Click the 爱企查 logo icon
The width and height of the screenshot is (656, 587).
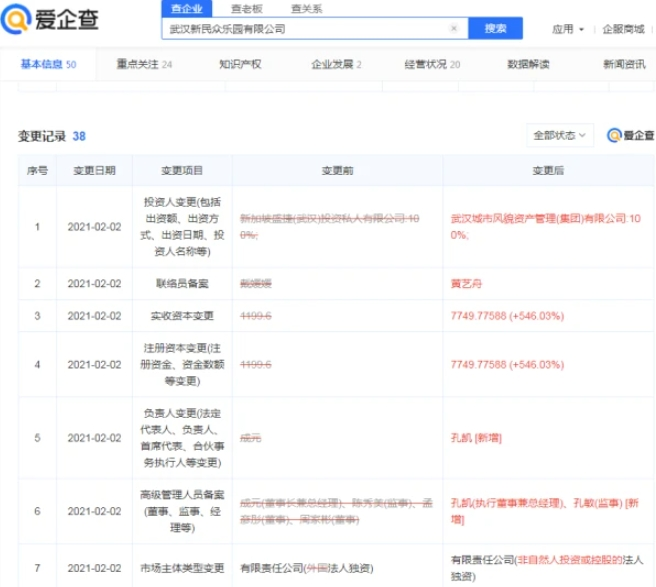[16, 19]
